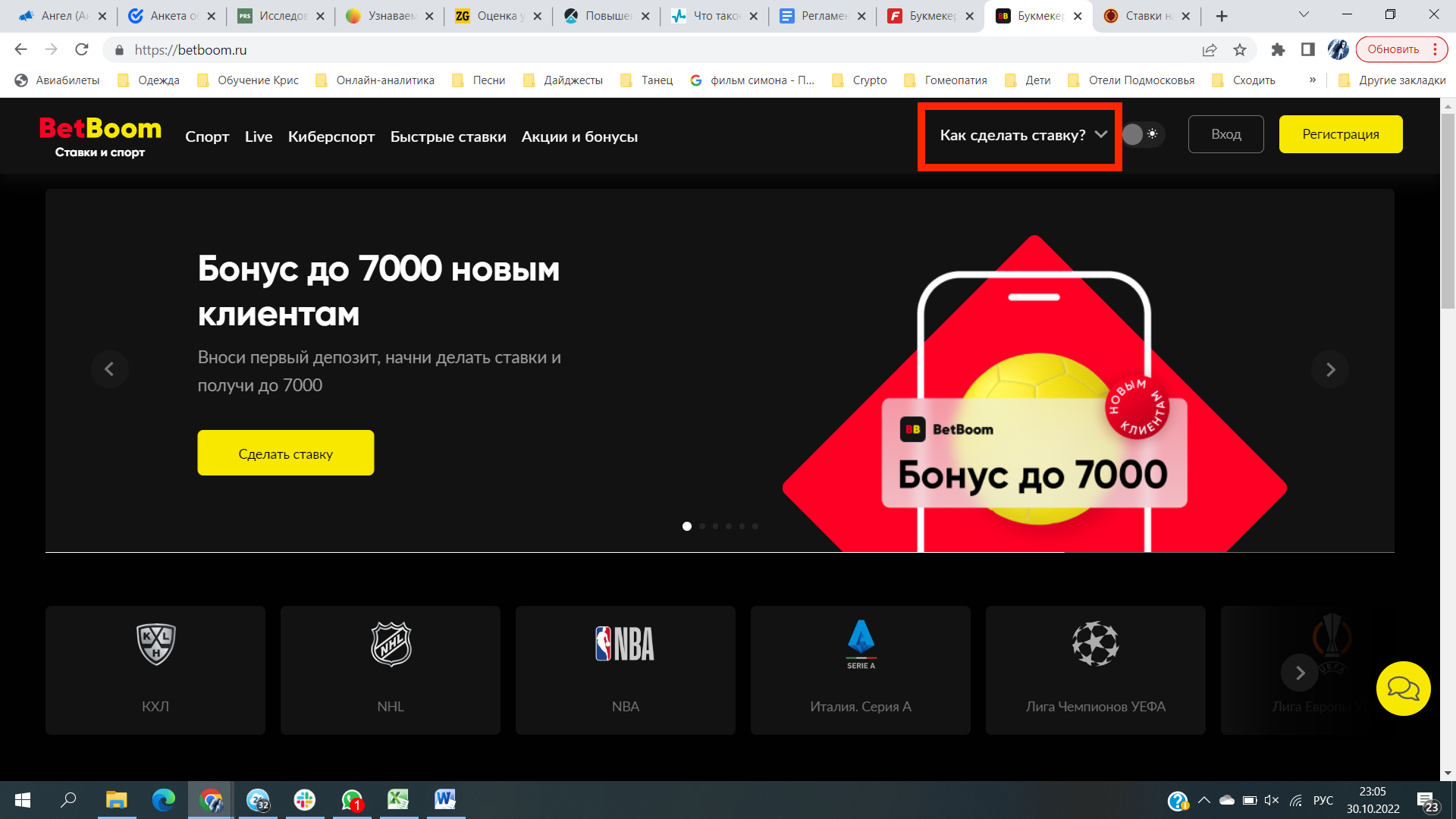1456x819 pixels.
Task: Open the Дайджесты bookmark folder
Action: 563,80
